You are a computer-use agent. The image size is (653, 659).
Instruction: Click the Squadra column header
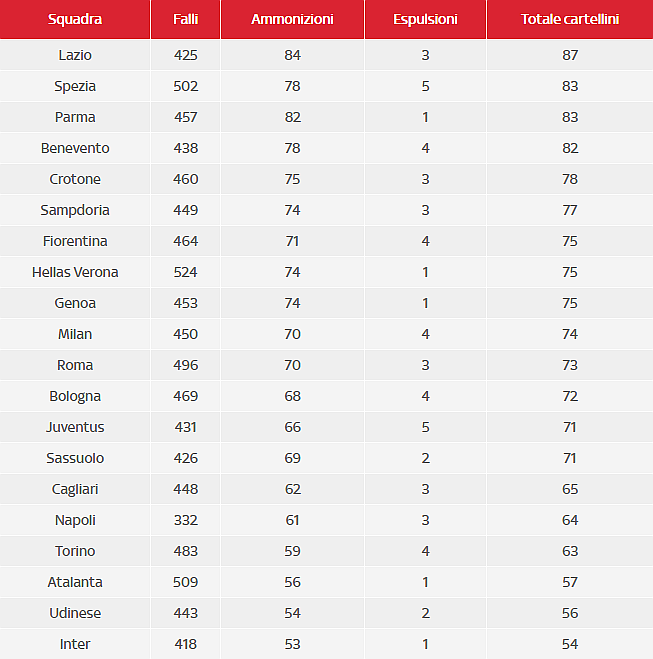pos(75,19)
